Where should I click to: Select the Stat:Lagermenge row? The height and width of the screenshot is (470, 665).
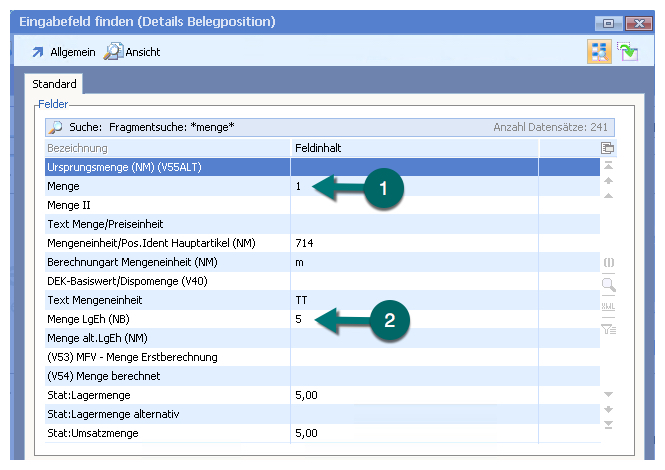[166, 396]
